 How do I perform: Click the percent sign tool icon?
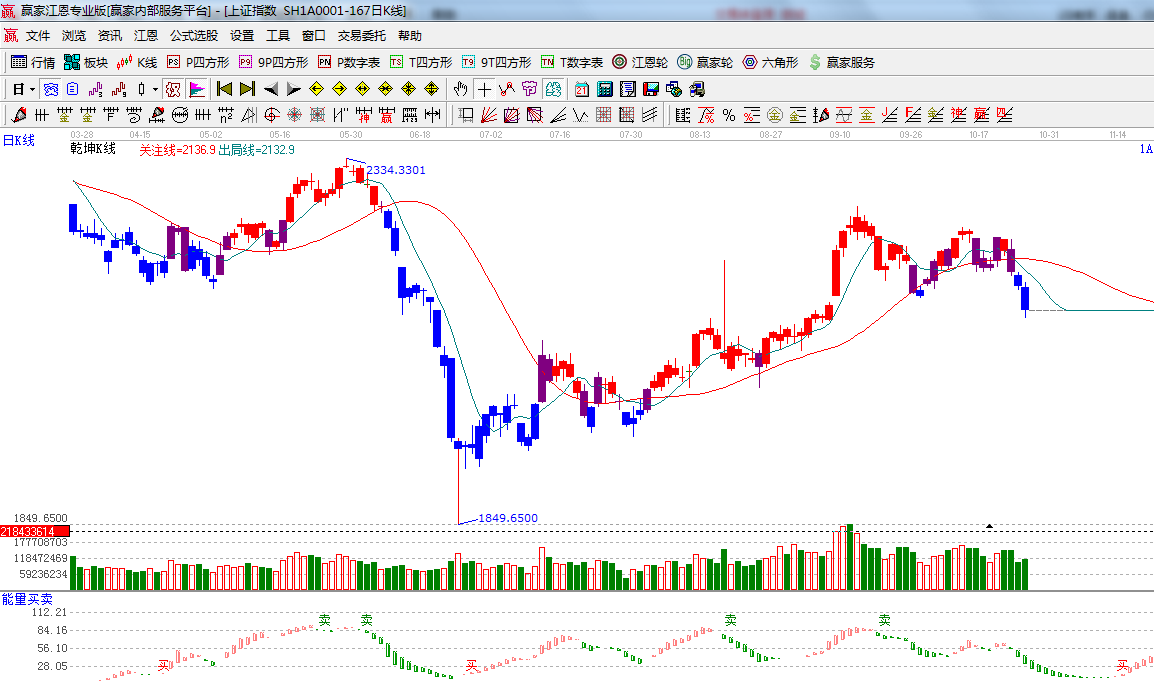[x=729, y=115]
